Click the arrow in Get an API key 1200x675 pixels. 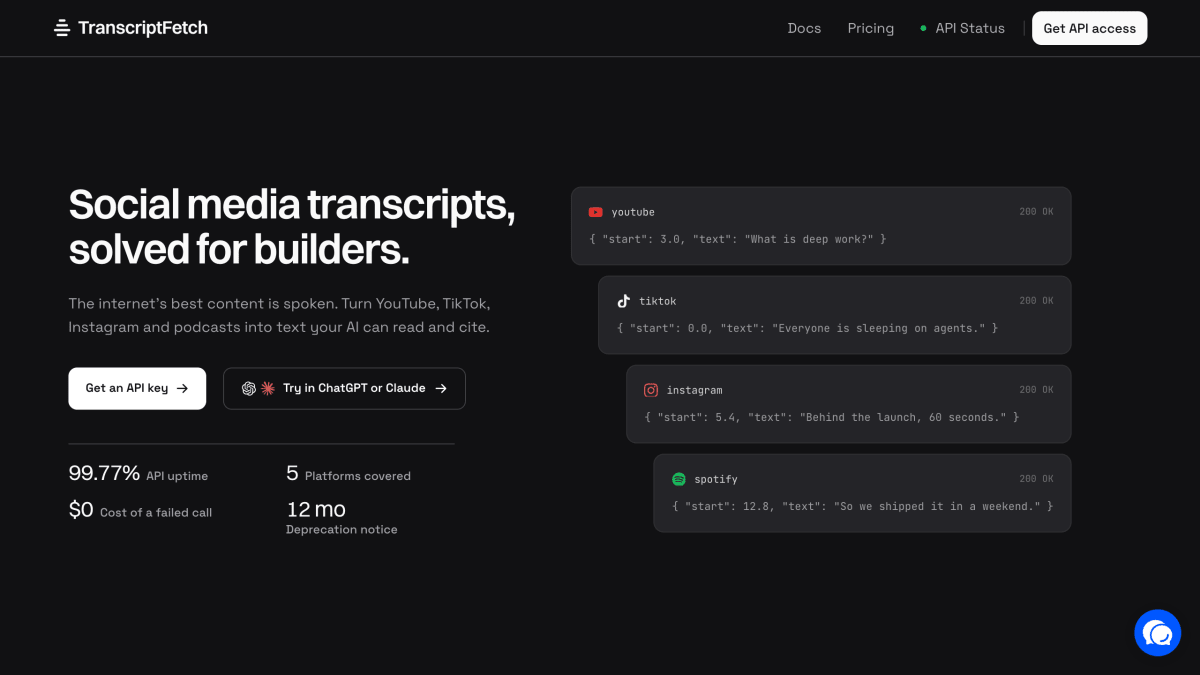click(x=182, y=388)
